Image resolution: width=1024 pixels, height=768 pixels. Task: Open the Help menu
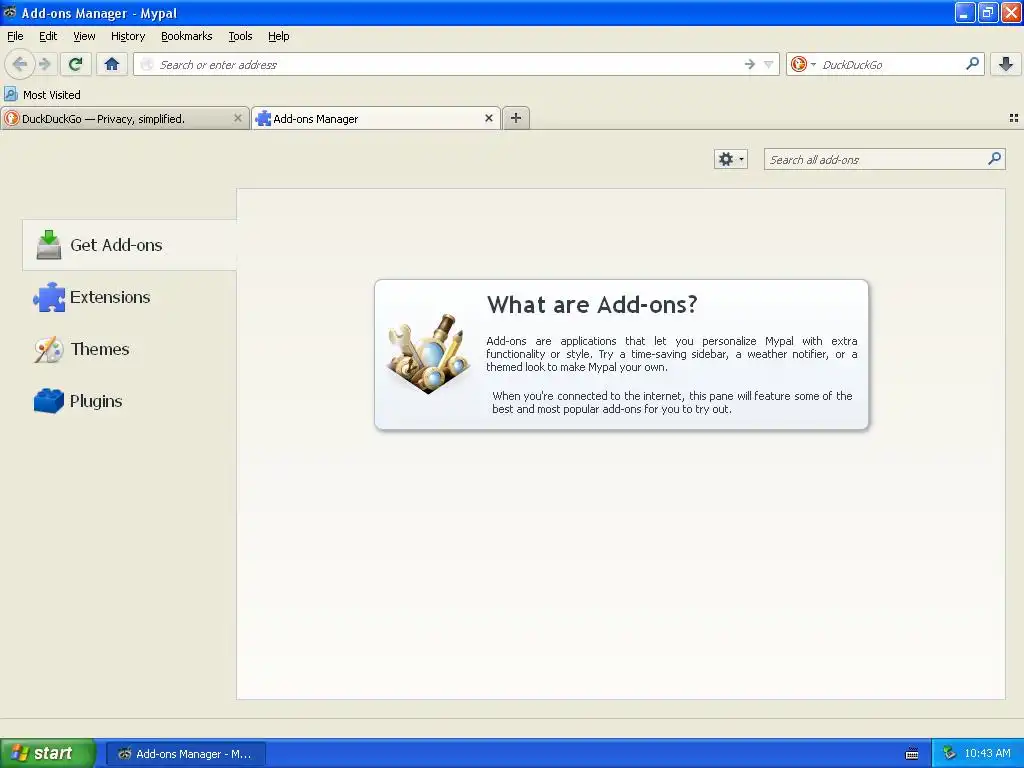click(x=279, y=36)
